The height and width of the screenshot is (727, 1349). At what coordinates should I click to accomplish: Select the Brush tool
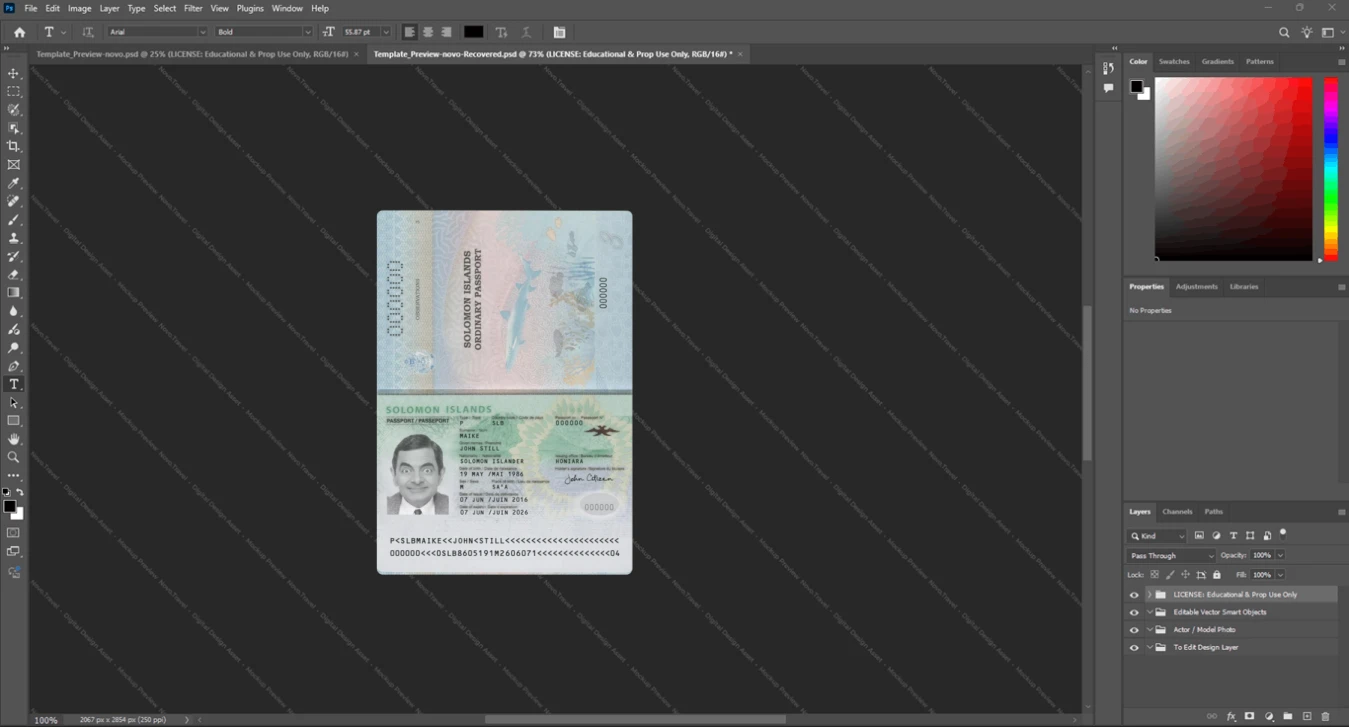(x=14, y=220)
